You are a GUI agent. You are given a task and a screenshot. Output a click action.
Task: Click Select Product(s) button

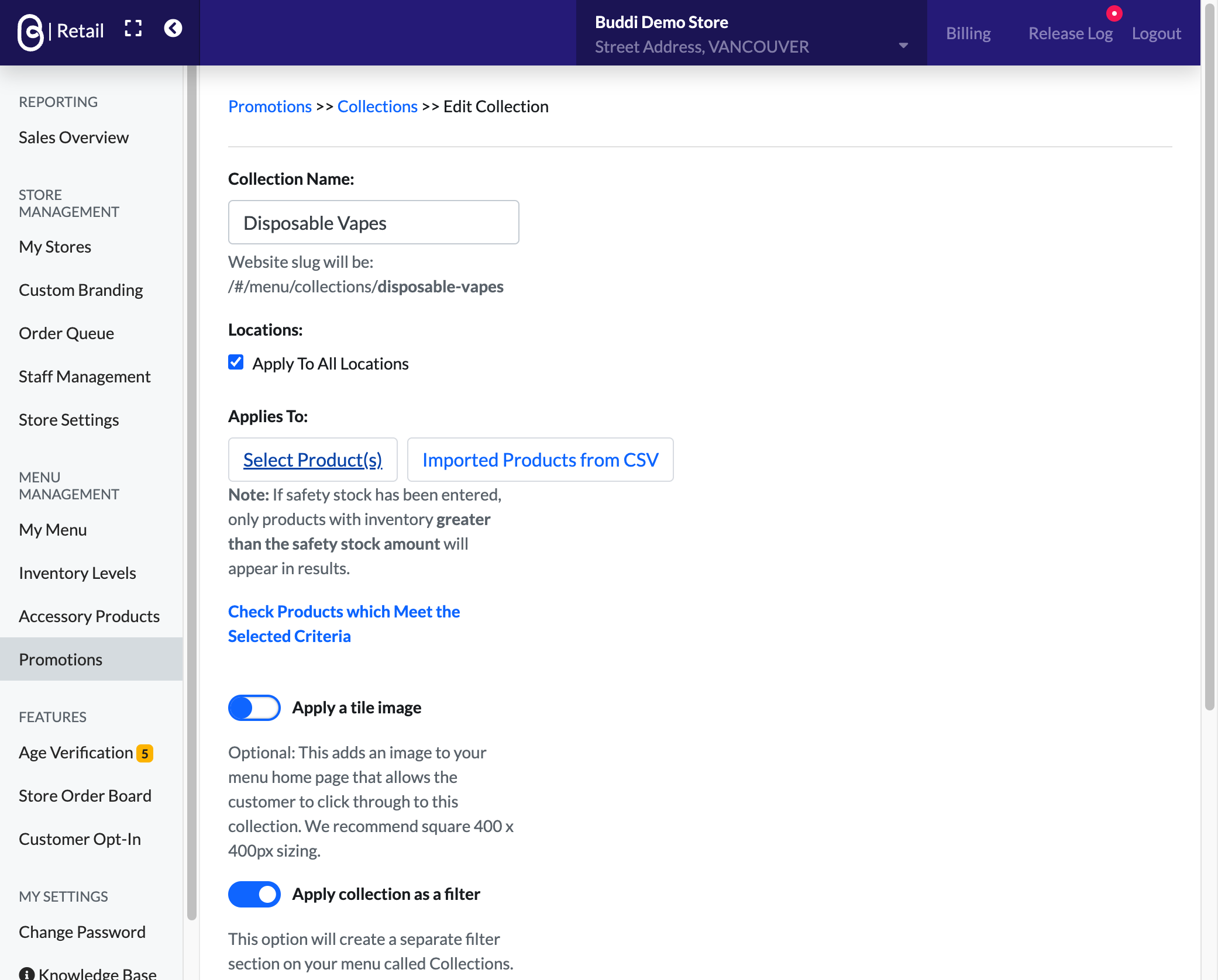313,460
